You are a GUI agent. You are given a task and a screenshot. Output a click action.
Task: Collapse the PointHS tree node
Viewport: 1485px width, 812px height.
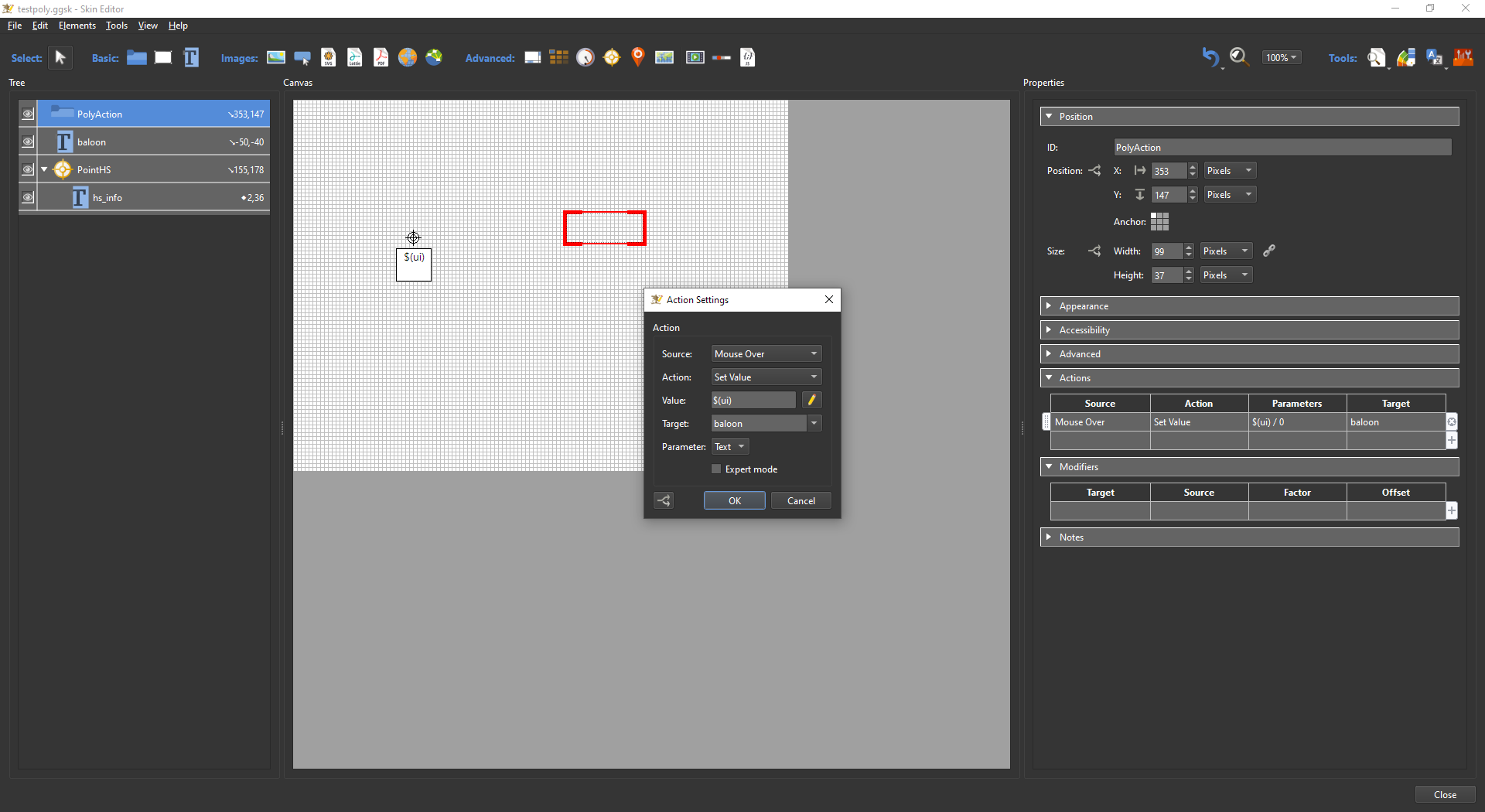click(x=45, y=169)
